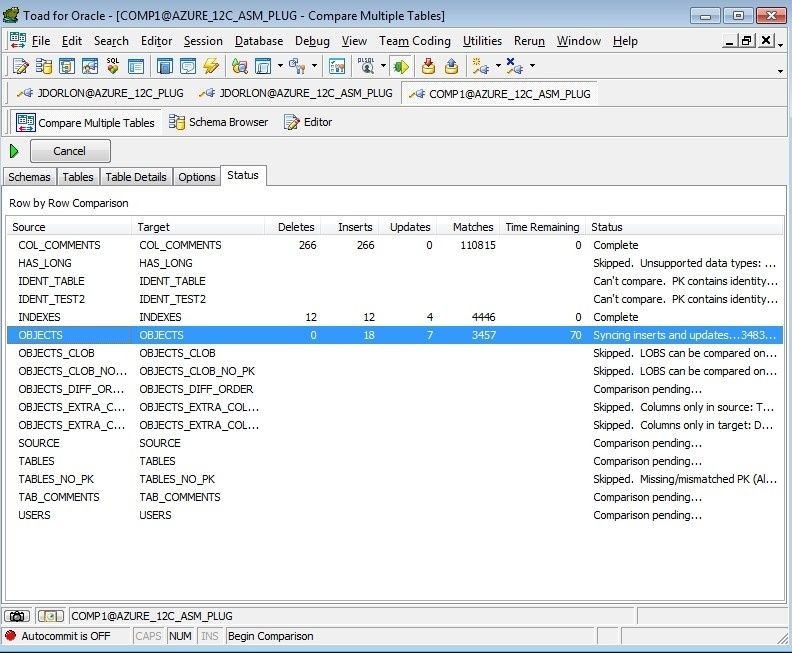
Task: Click the icon next to the camera in bottom bar
Action: pyautogui.click(x=50, y=616)
